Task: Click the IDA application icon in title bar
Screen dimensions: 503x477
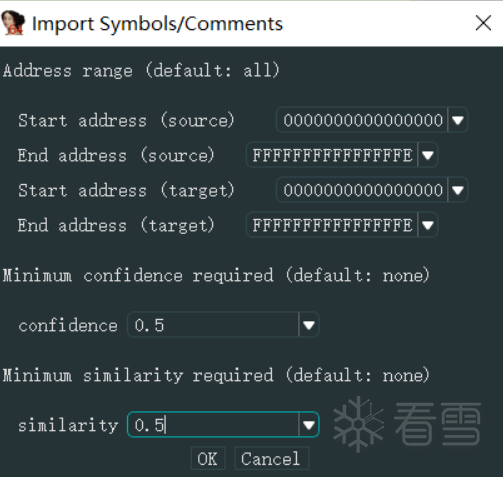Action: (x=13, y=23)
